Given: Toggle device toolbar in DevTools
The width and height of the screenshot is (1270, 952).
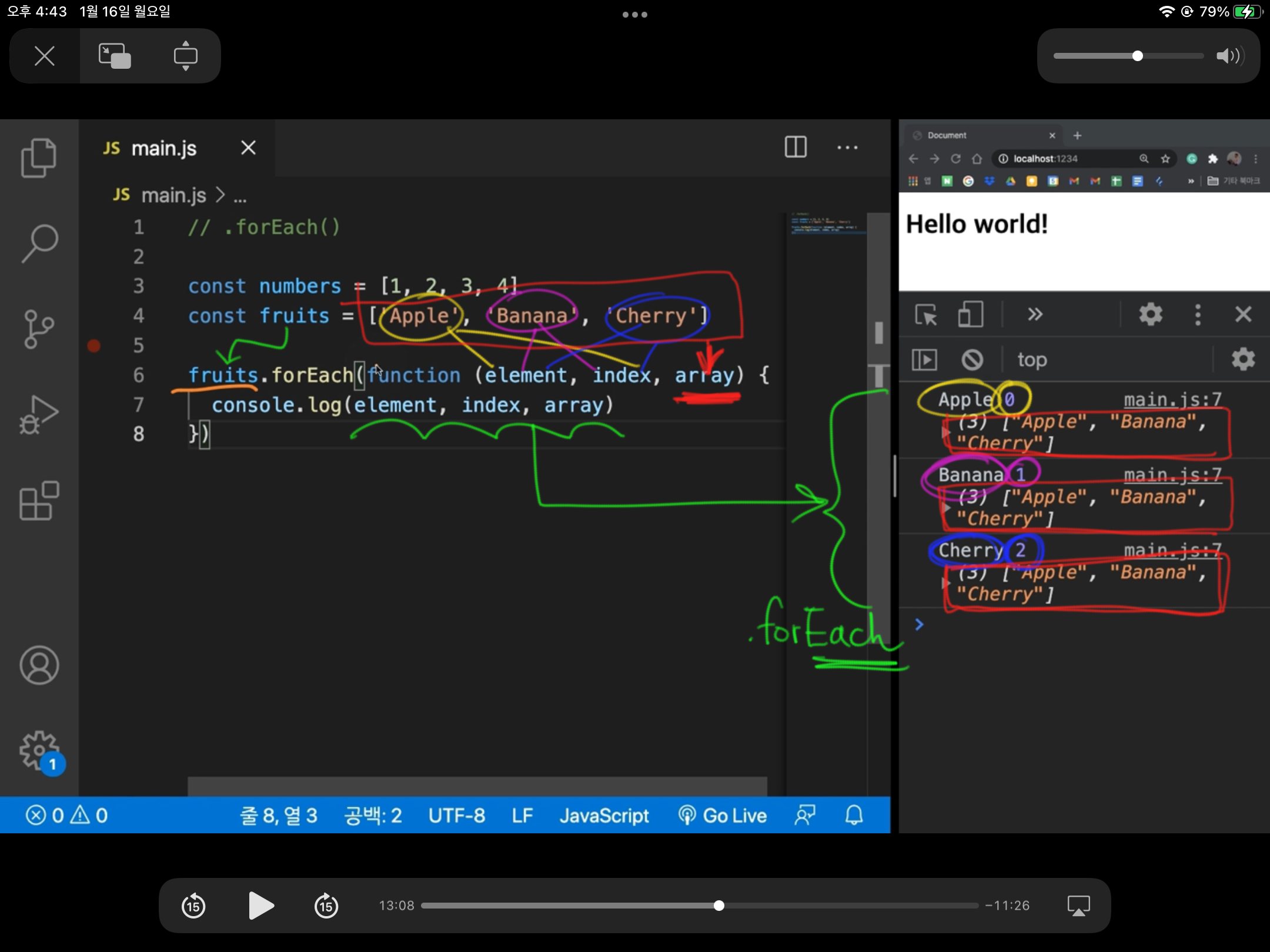Looking at the screenshot, I should pyautogui.click(x=970, y=314).
